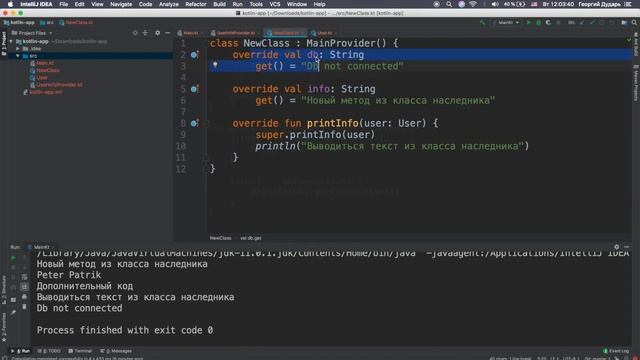Switch to the User.kt editor tab
This screenshot has height=360, width=640.
[324, 33]
